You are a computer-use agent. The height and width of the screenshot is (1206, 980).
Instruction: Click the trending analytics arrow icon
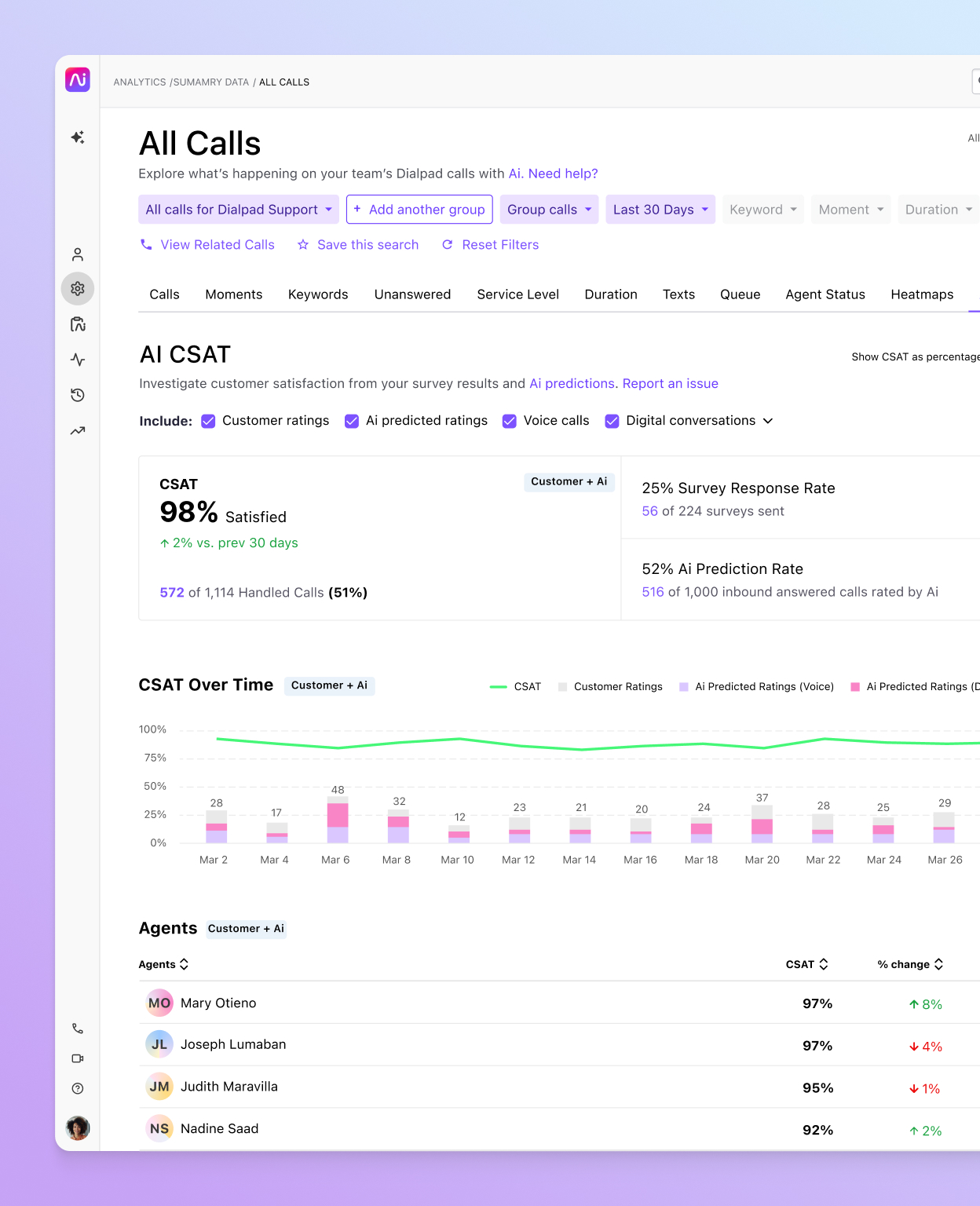point(77,430)
